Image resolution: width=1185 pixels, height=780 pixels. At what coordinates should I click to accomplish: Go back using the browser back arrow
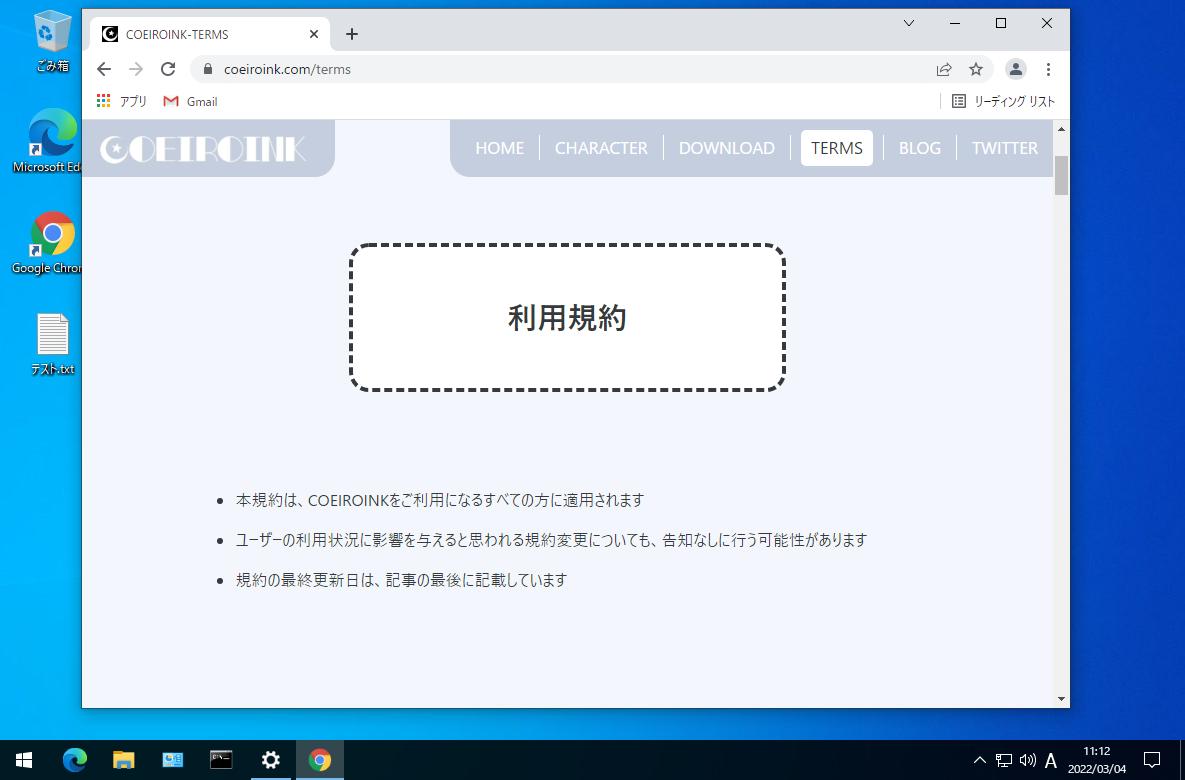tap(104, 70)
